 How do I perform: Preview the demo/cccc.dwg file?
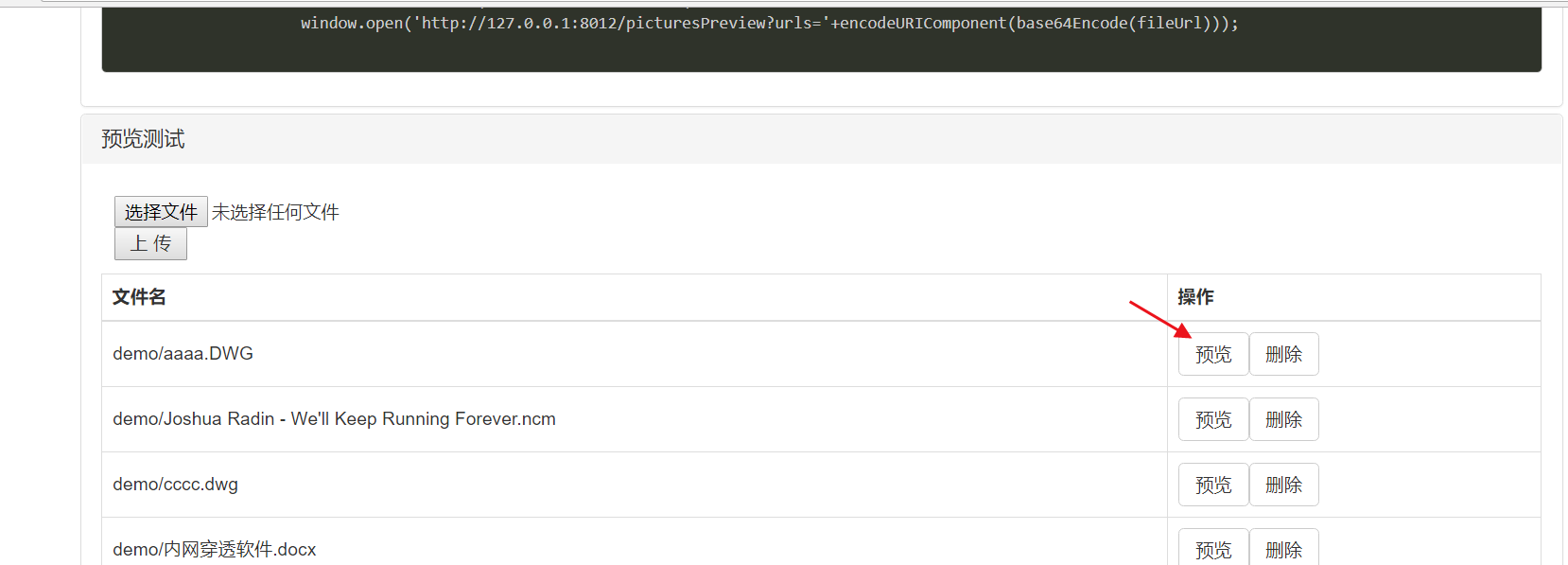1212,484
